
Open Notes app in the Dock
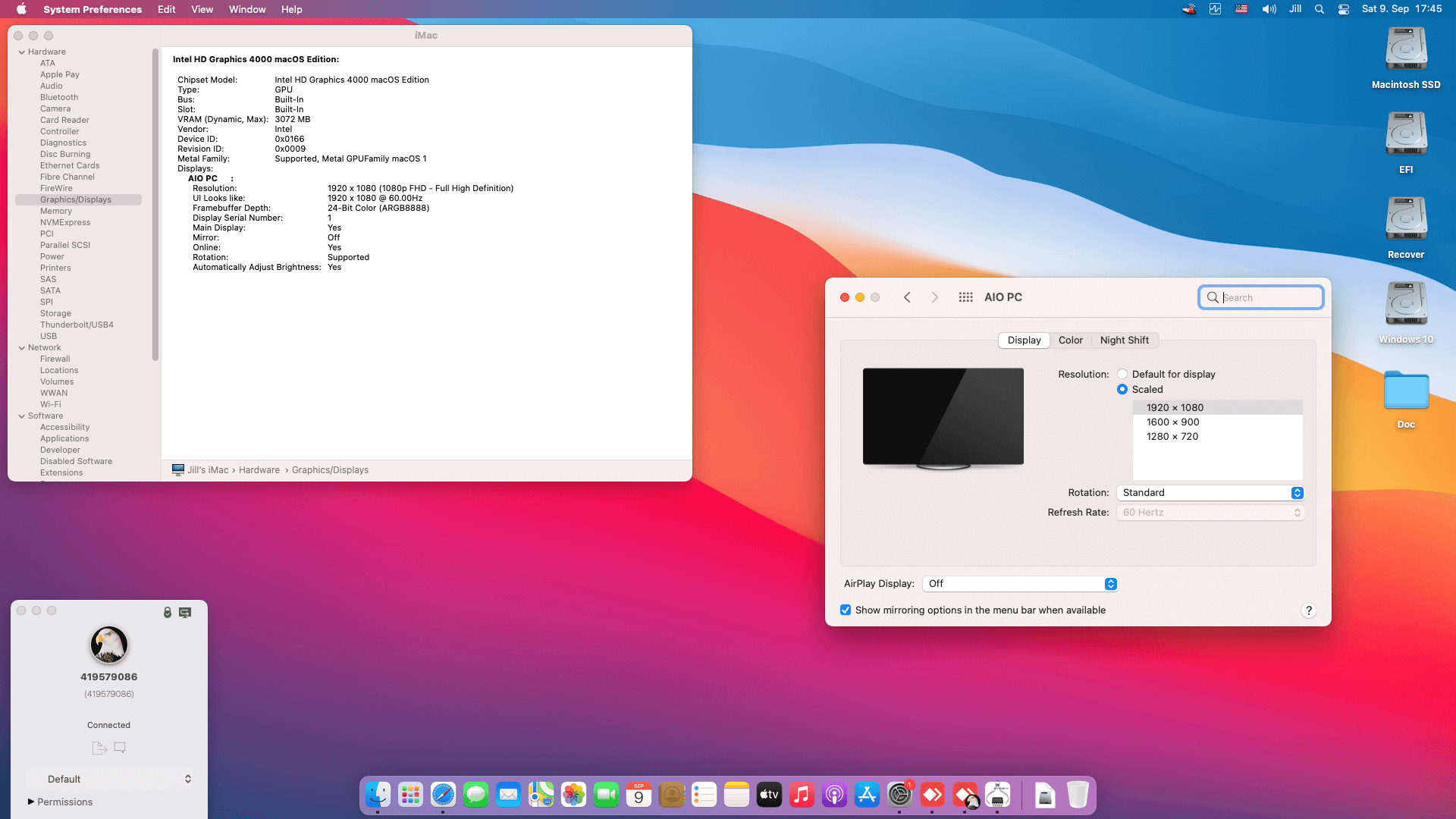736,795
